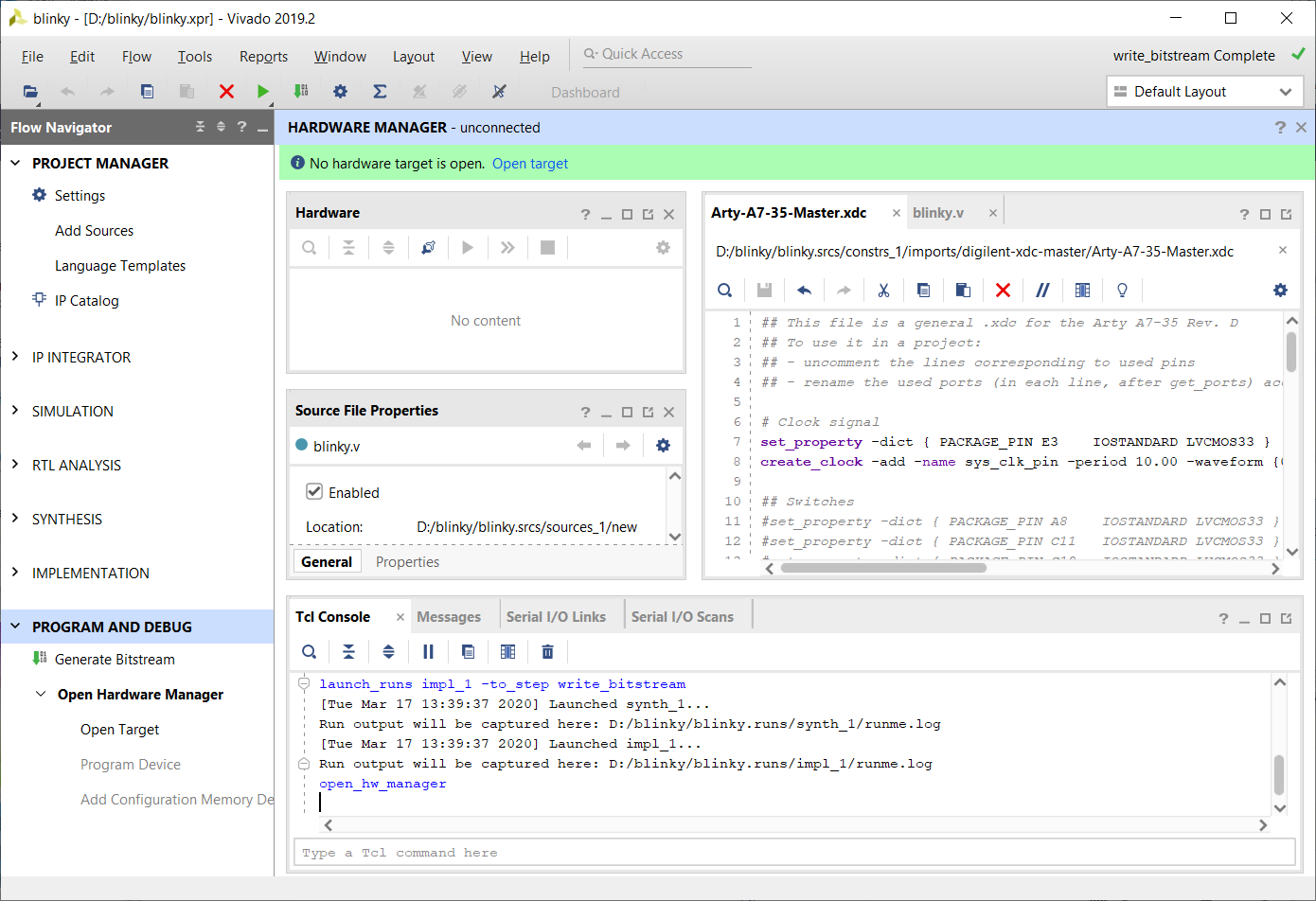
Task: Click the XDC editor vertical scrollbar thumb
Action: click(1291, 351)
